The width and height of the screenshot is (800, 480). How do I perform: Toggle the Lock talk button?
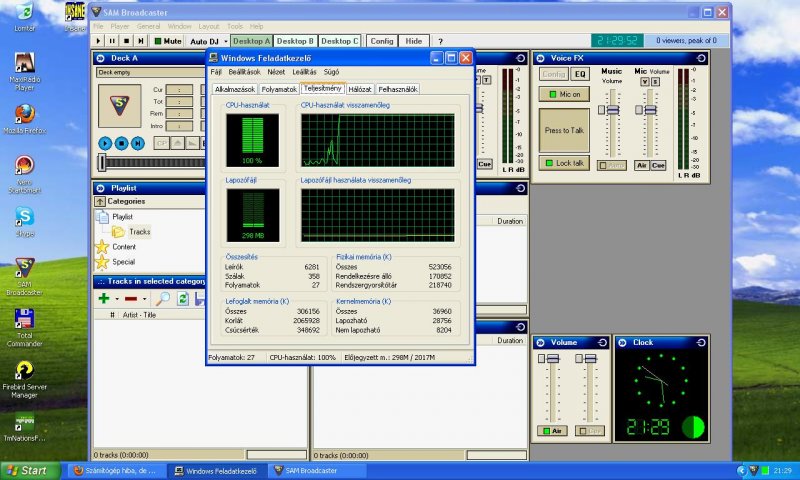point(564,163)
